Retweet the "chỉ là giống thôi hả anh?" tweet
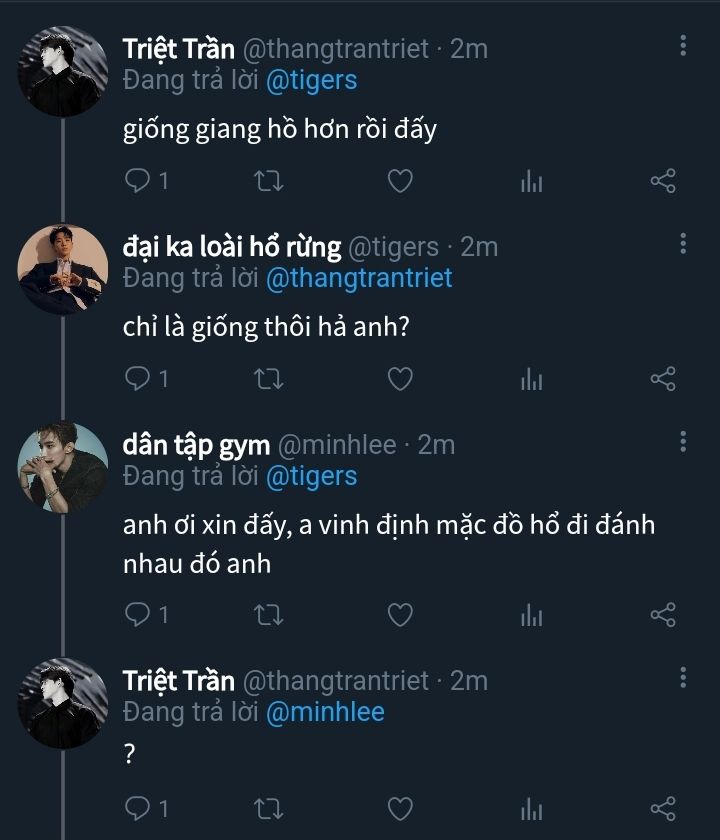This screenshot has width=720, height=840. tap(269, 379)
